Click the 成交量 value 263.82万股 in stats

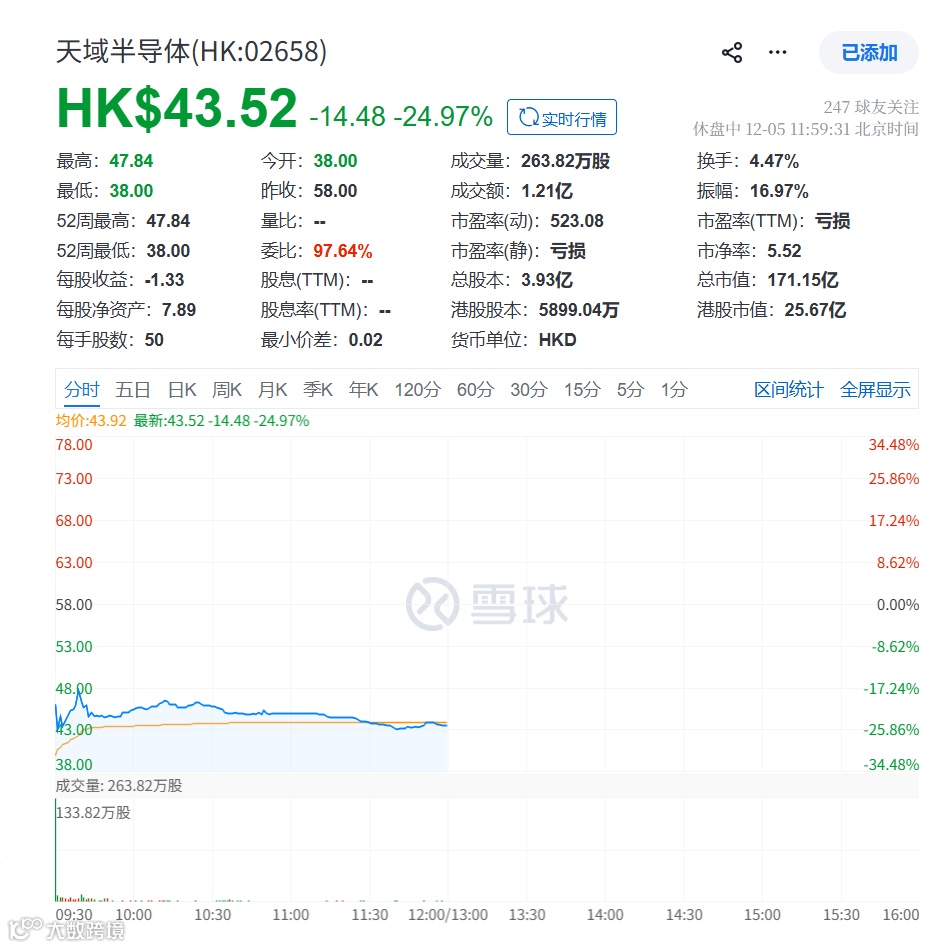coord(565,161)
